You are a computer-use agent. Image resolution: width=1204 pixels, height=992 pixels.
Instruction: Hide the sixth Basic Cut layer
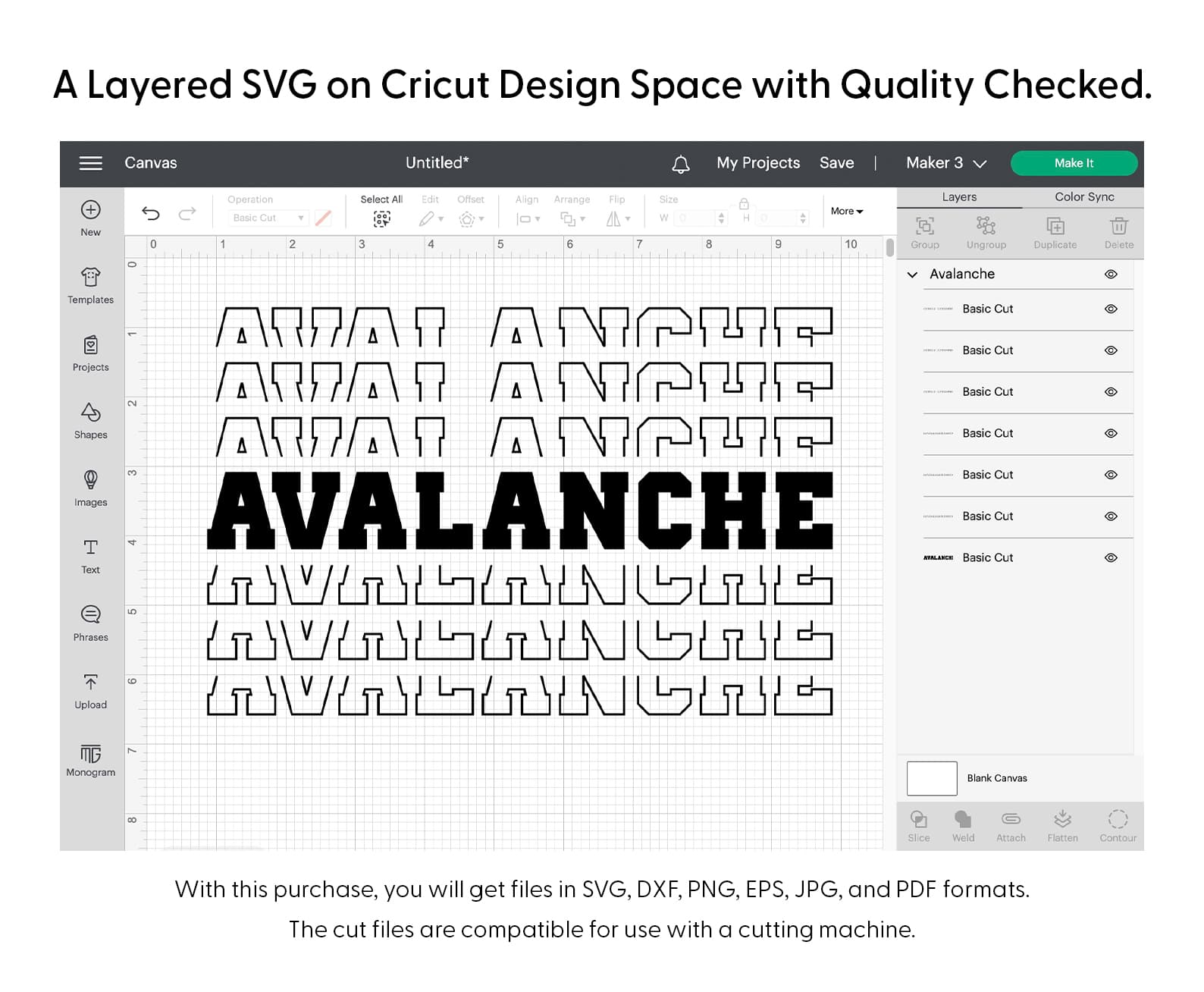[1111, 516]
